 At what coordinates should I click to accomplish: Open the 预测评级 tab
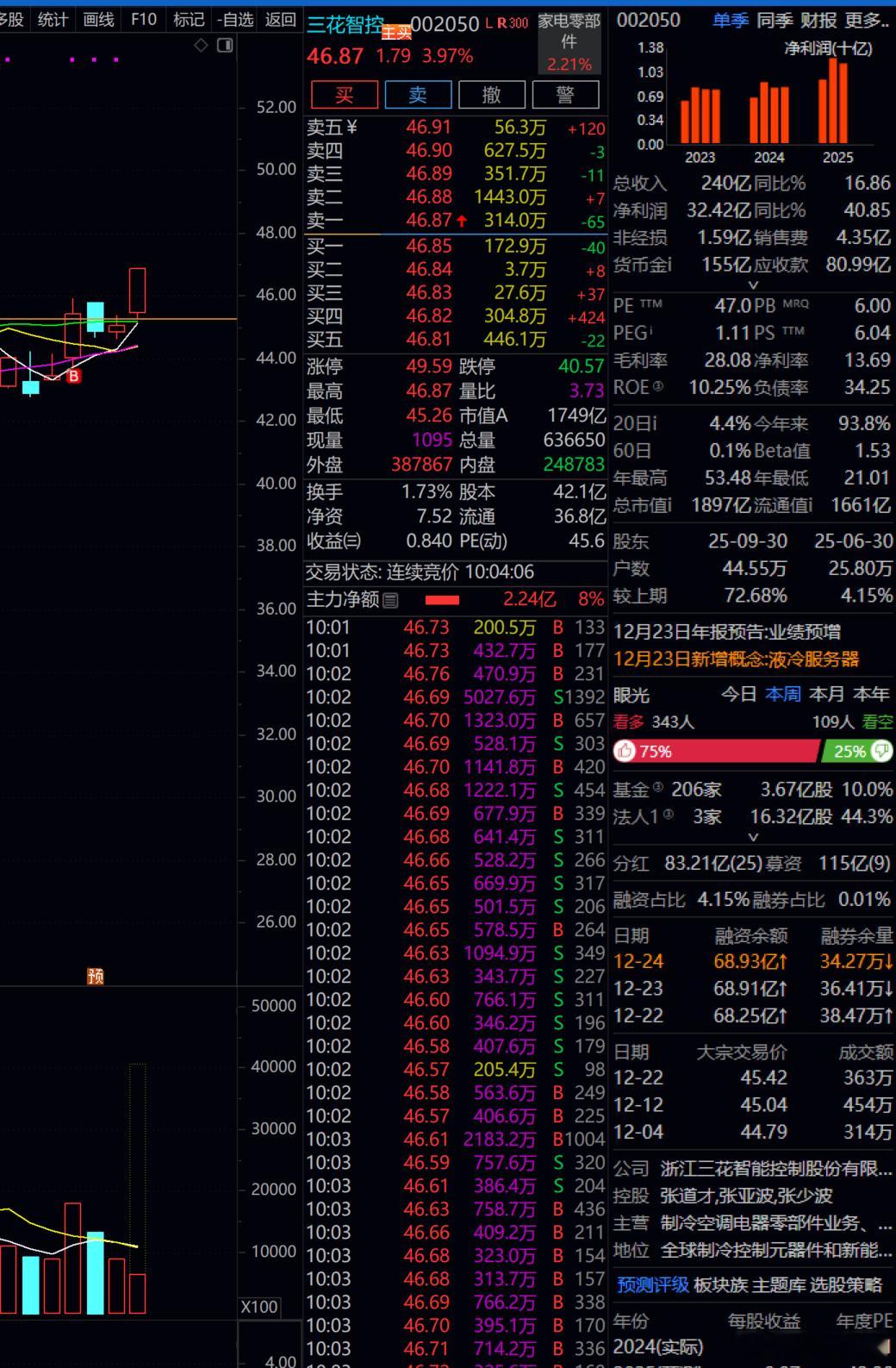[x=652, y=1285]
